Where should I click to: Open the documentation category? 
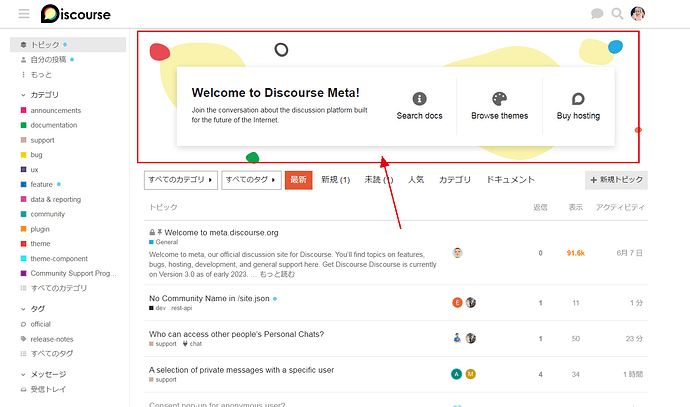[x=54, y=125]
